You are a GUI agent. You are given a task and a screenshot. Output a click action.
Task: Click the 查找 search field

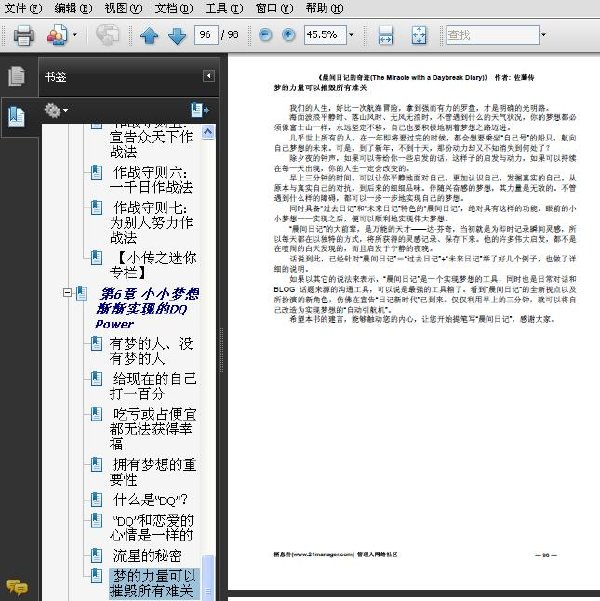pyautogui.click(x=493, y=35)
